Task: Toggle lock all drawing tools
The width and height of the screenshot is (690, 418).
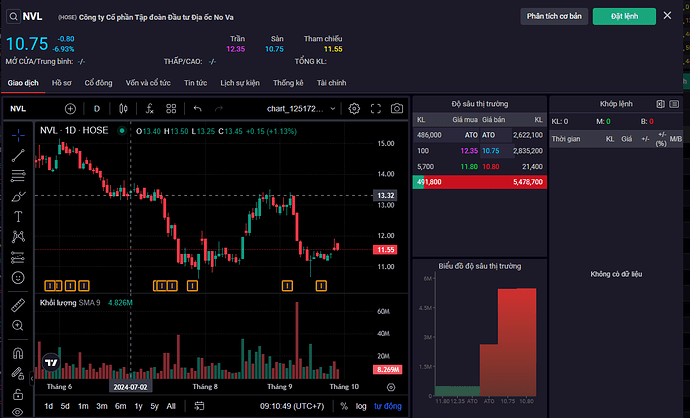Action: [18, 394]
